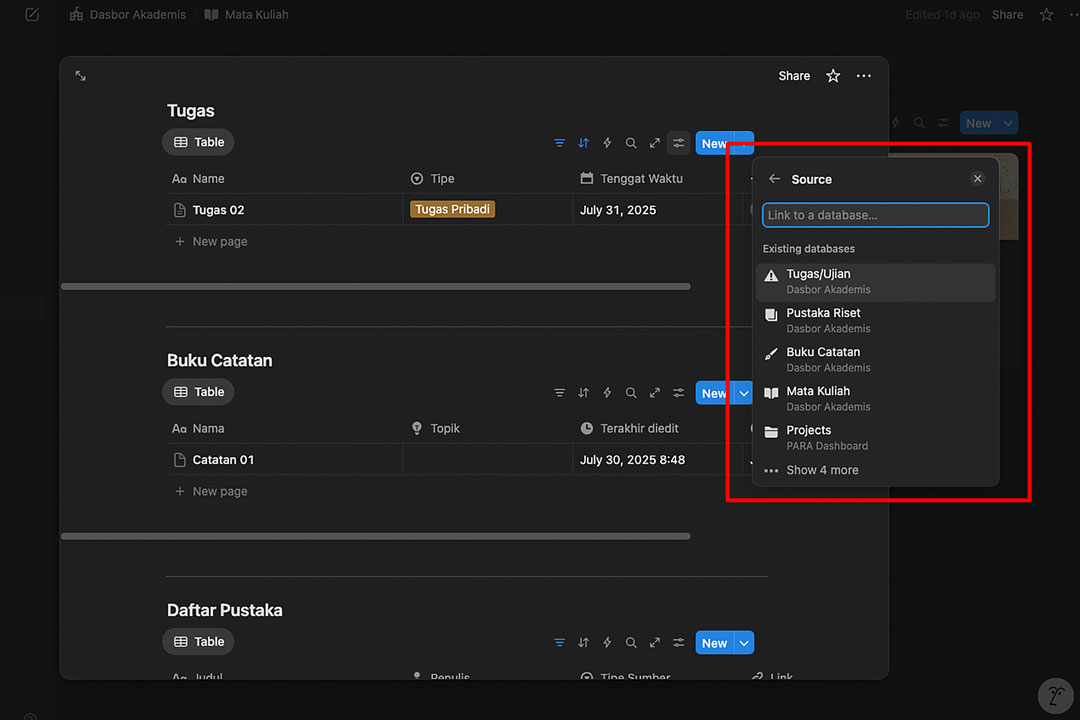This screenshot has height=720, width=1080.
Task: Open view settings in Daftar Pustaka
Action: coord(678,642)
